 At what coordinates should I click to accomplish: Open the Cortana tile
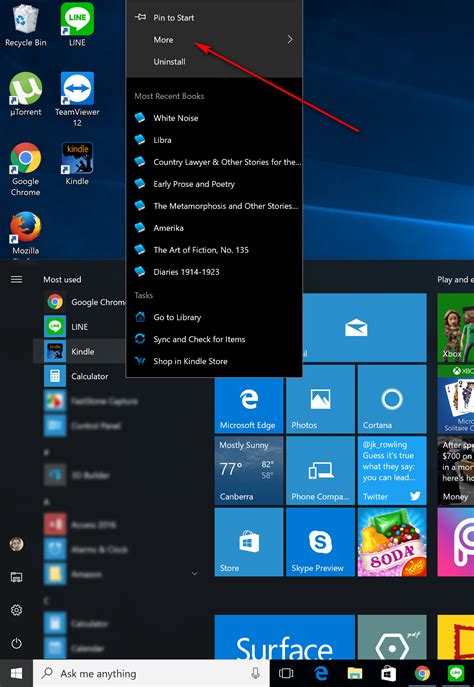(x=392, y=399)
